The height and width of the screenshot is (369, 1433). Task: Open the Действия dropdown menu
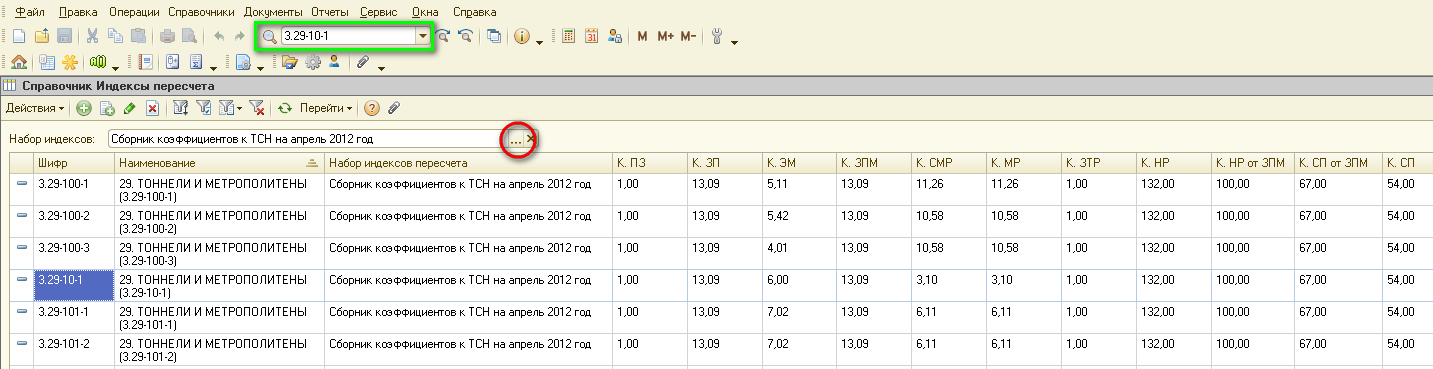36,108
